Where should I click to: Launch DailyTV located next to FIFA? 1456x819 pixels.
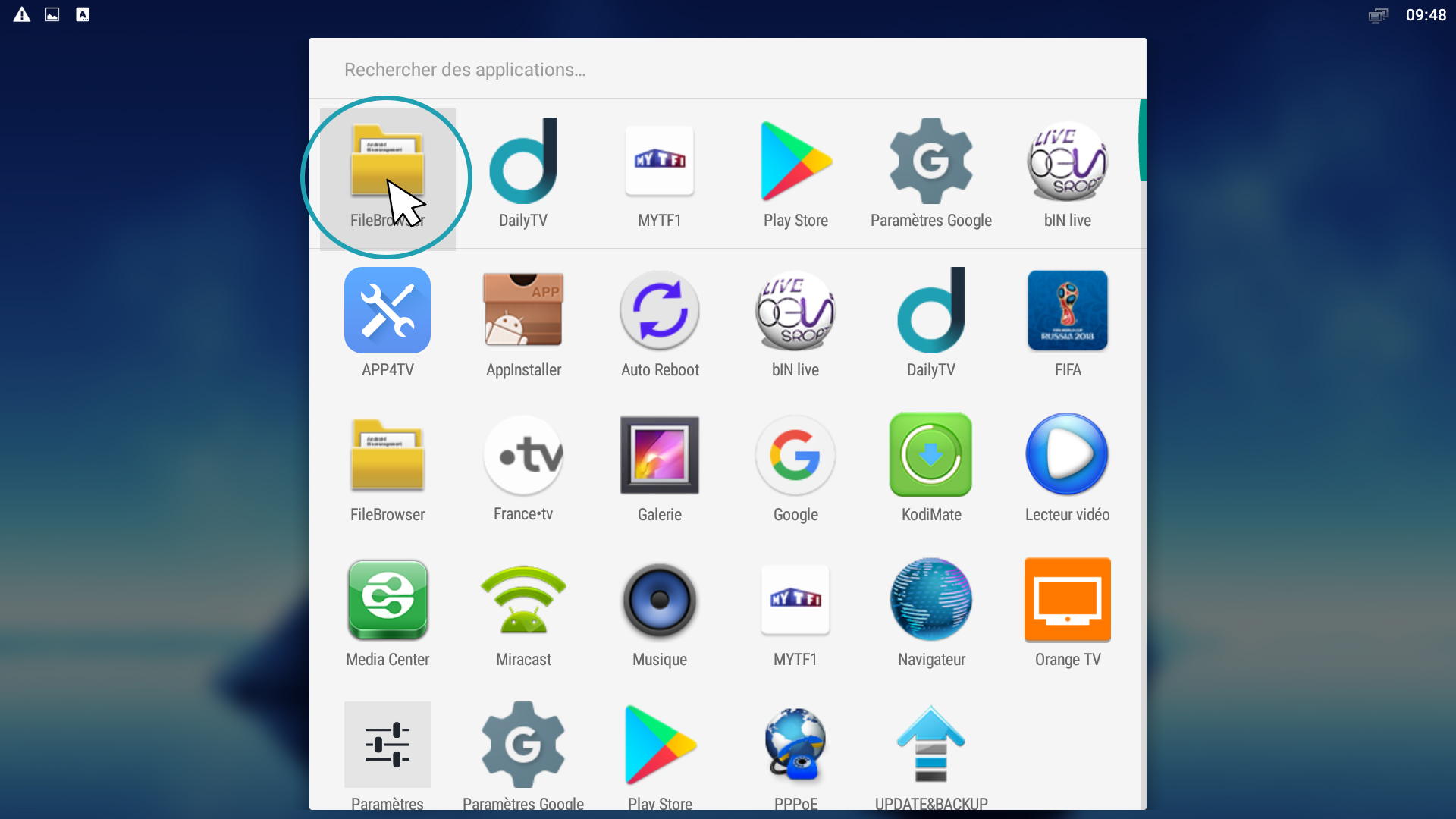click(931, 323)
